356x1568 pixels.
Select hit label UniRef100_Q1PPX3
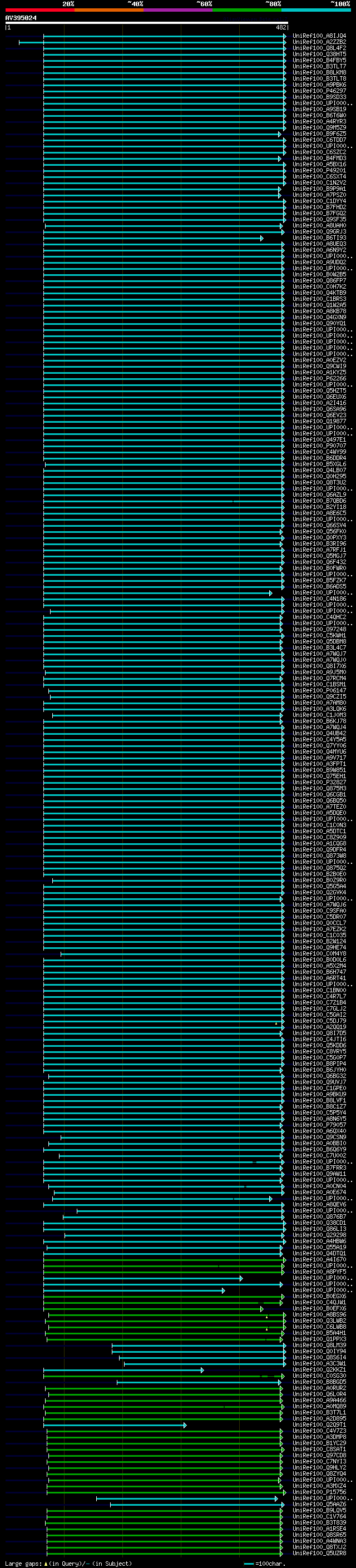pyautogui.click(x=319, y=1338)
